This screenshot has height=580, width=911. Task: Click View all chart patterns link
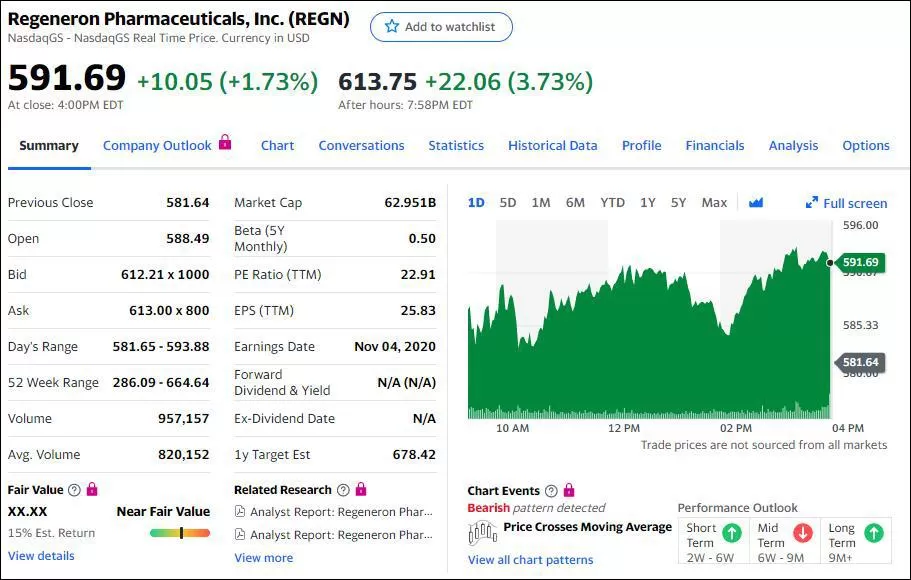(530, 560)
